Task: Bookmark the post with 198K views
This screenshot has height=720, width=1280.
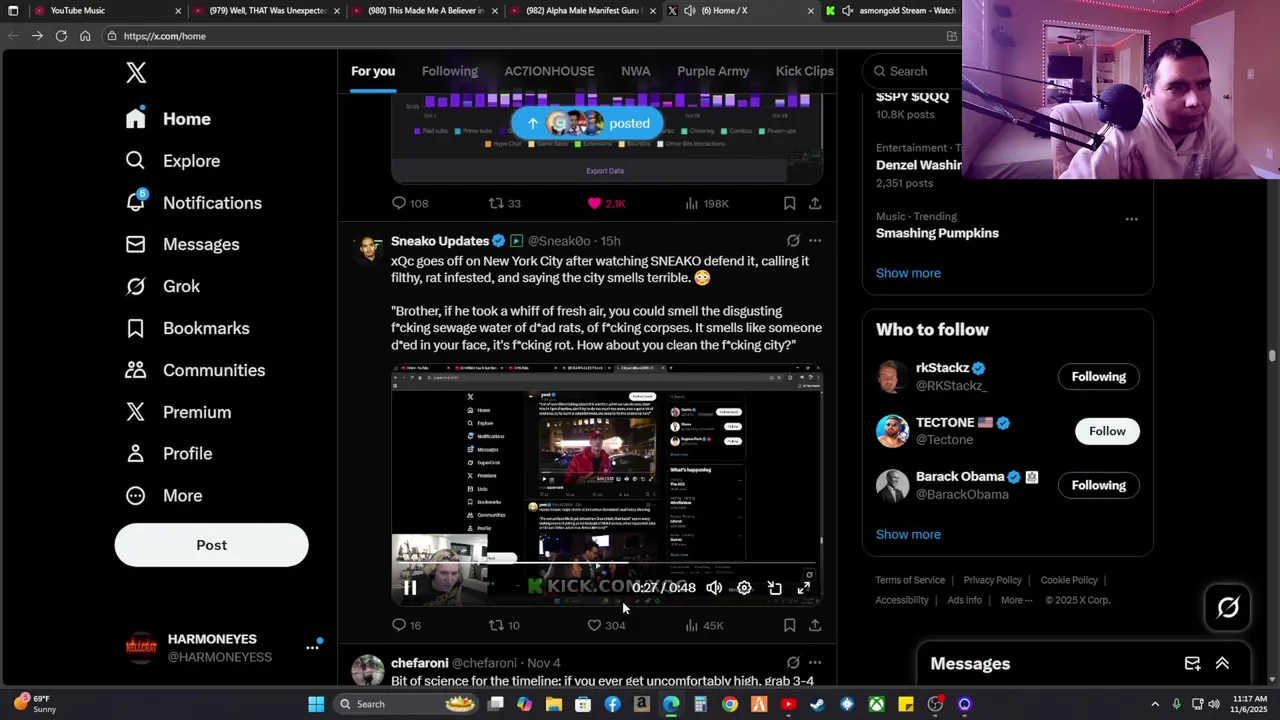Action: [x=789, y=203]
